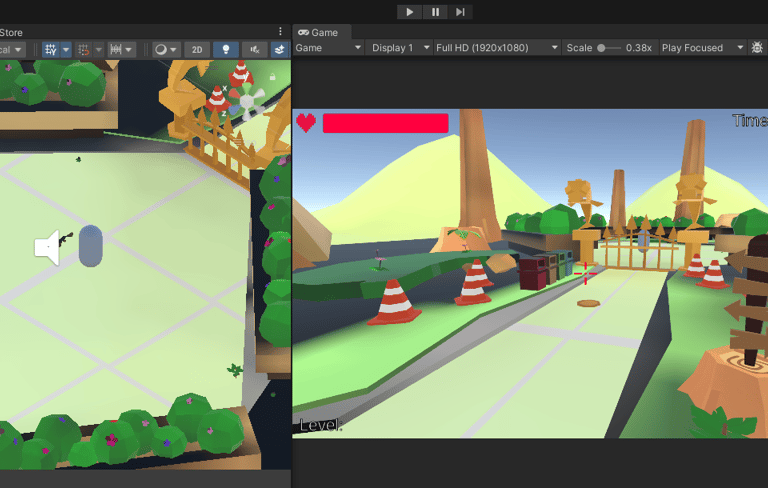Click the orientation gizmo center cube
768x488 pixels.
[x=246, y=101]
